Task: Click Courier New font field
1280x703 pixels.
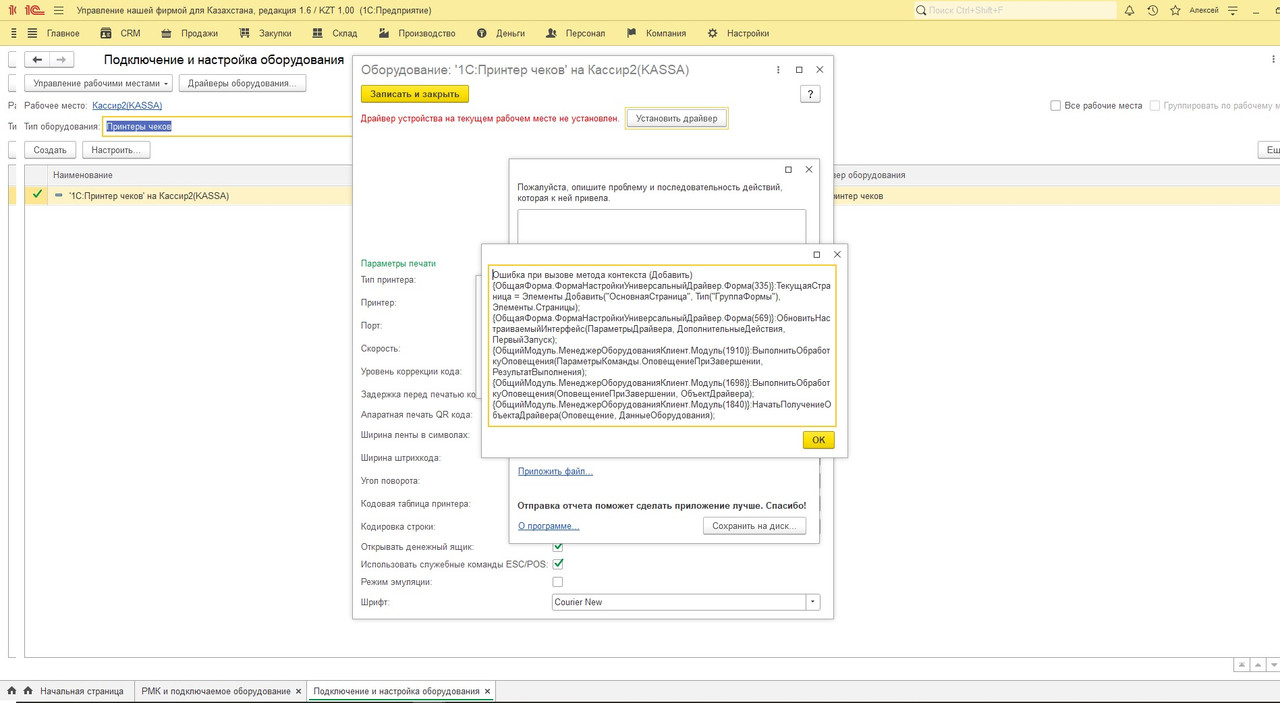Action: pyautogui.click(x=679, y=602)
